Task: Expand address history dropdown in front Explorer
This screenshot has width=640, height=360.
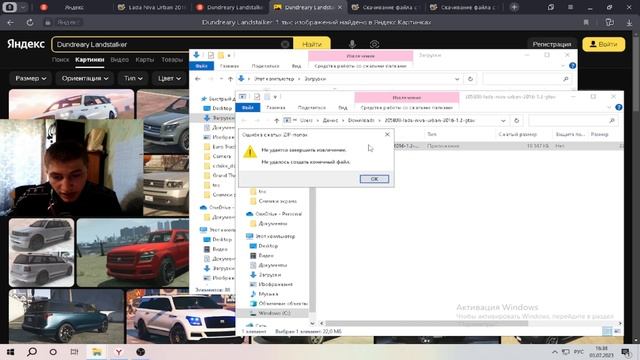Action: [503, 120]
